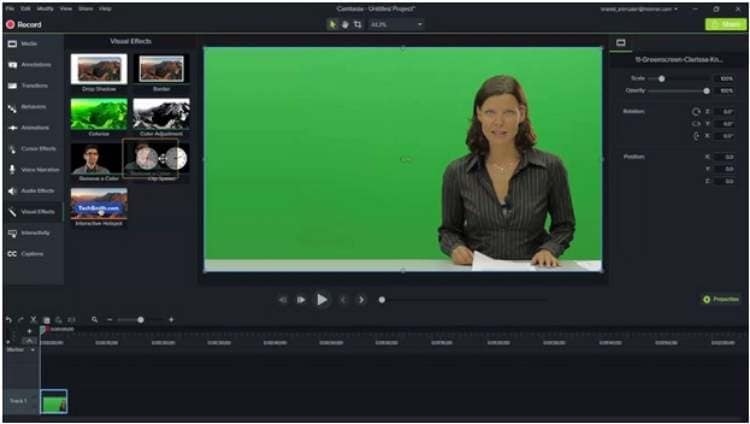The image size is (750, 424).
Task: Click the playback progress scrubber handle
Action: [x=382, y=300]
